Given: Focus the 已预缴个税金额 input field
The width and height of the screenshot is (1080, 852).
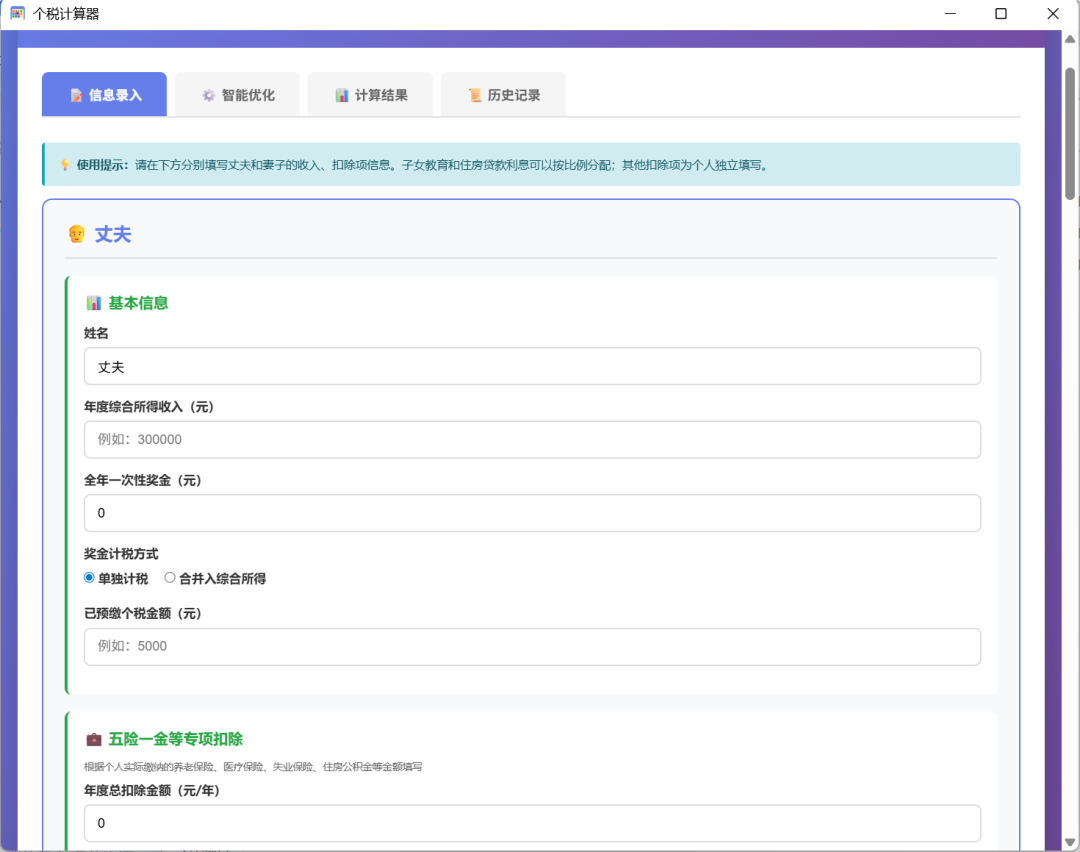Looking at the screenshot, I should click(x=532, y=647).
